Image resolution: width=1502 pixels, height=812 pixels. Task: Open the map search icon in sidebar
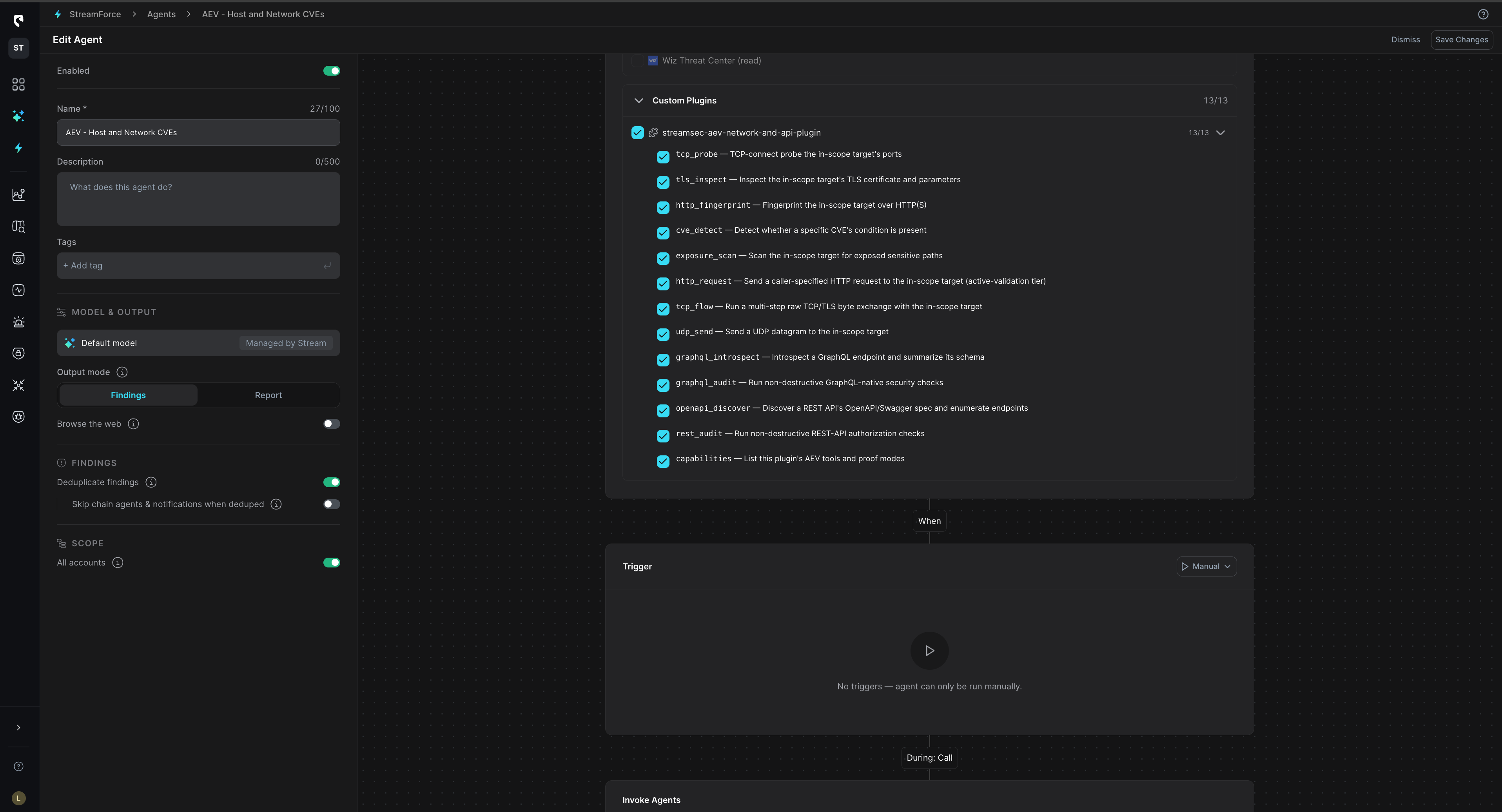coord(19,227)
